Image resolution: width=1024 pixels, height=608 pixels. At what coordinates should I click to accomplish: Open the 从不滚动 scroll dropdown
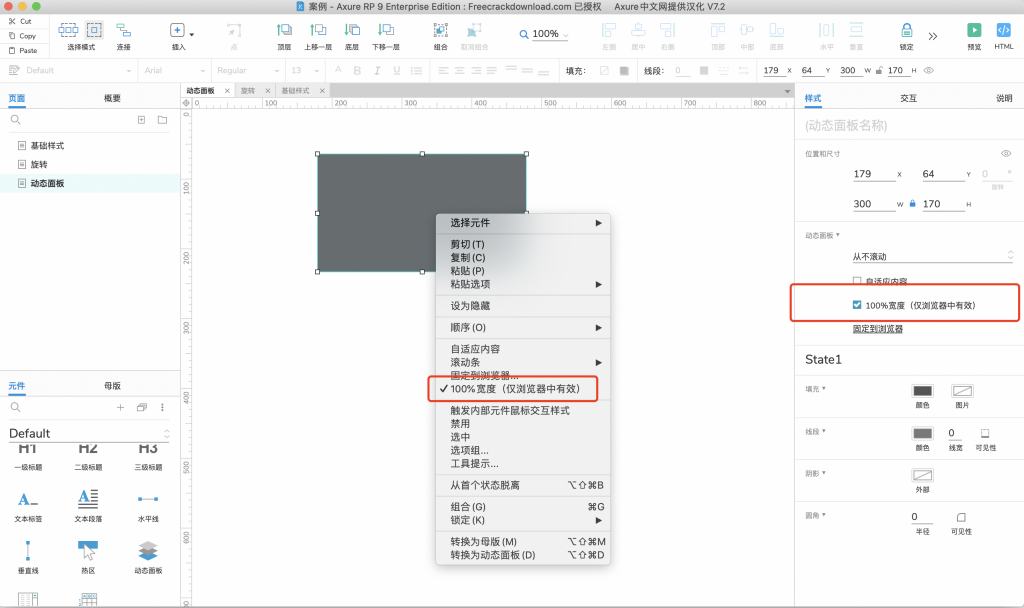tap(932, 256)
